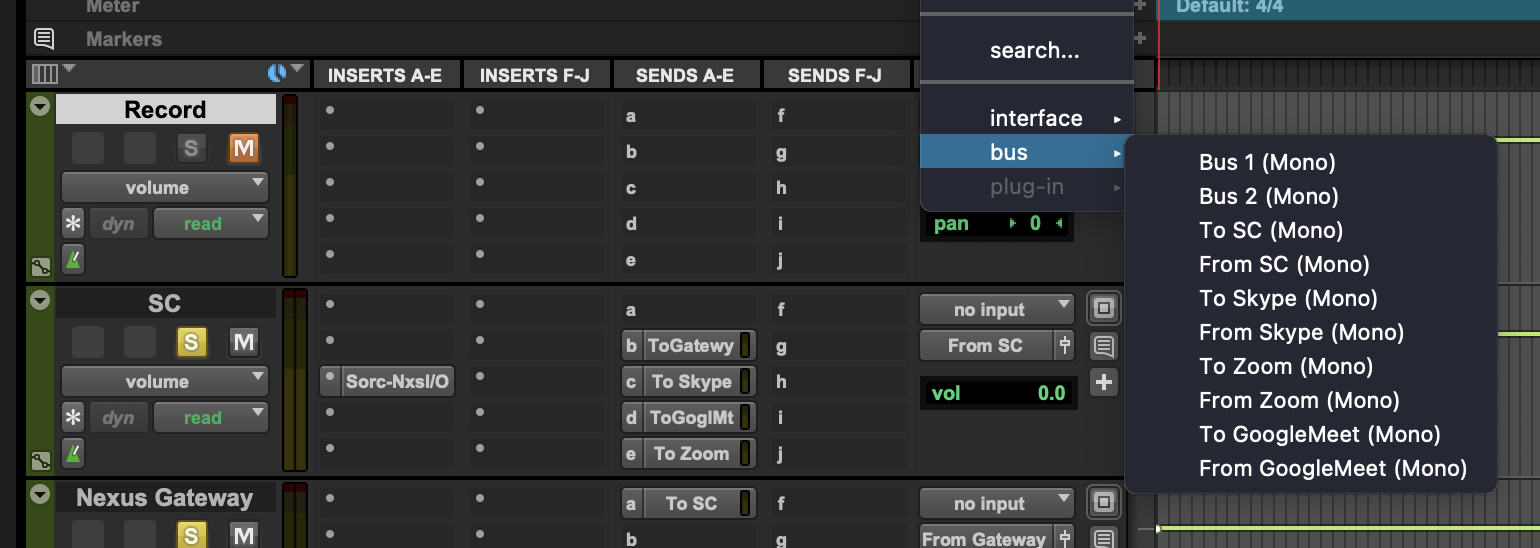Click the SC track asterisk button
Viewport: 1540px width, 548px height.
pos(74,418)
